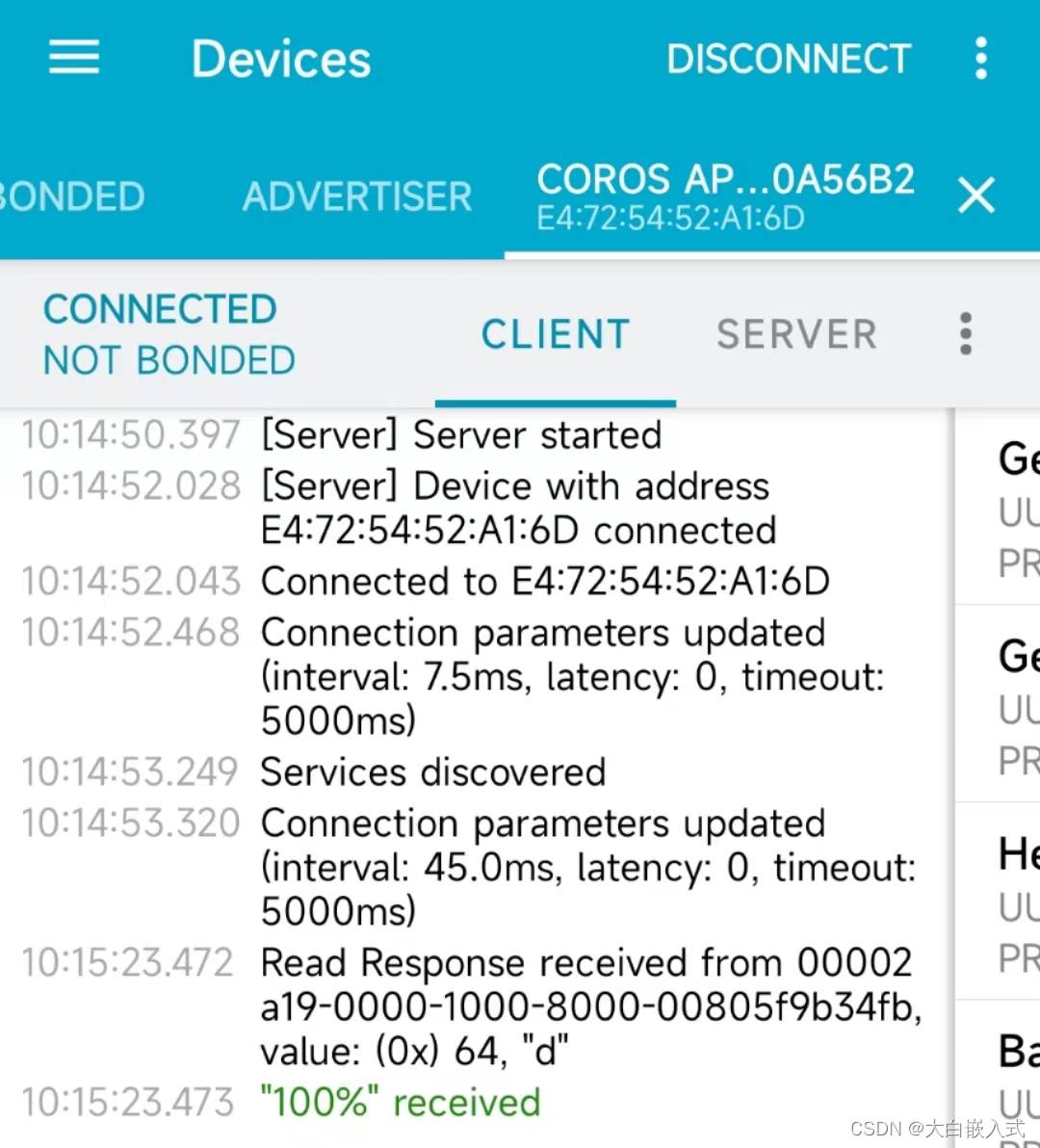Tap the DISCONNECT button

(x=789, y=59)
